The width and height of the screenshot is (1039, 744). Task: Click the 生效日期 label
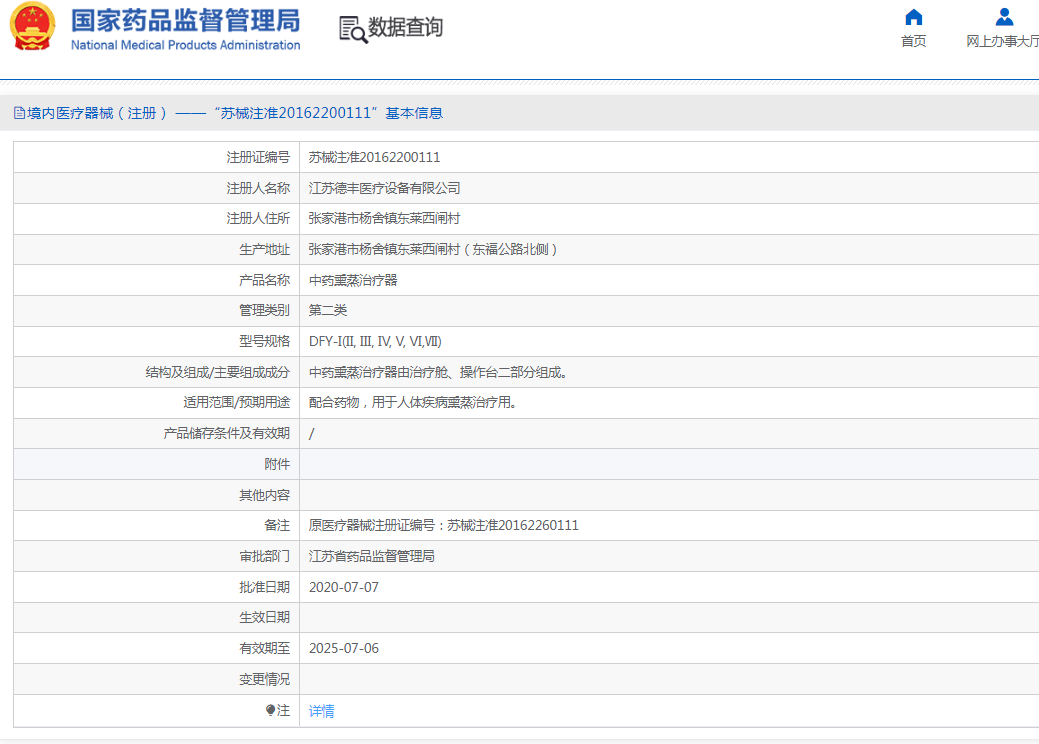pyautogui.click(x=264, y=617)
